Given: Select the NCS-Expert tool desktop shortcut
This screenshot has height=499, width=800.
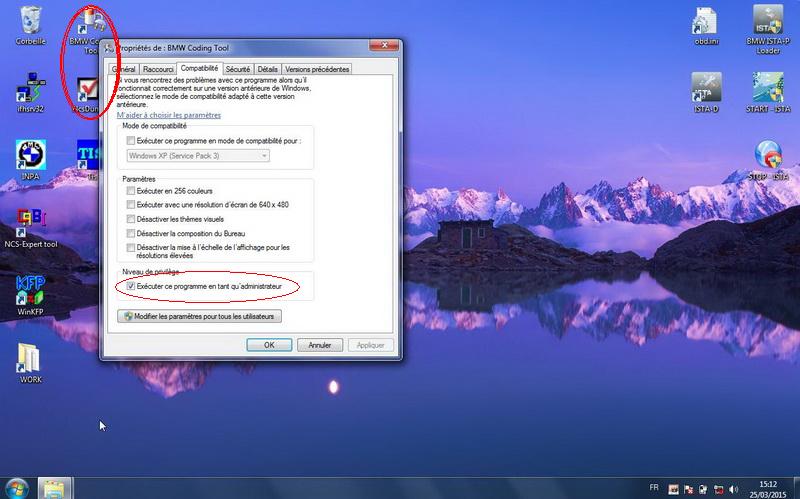Looking at the screenshot, I should (31, 228).
